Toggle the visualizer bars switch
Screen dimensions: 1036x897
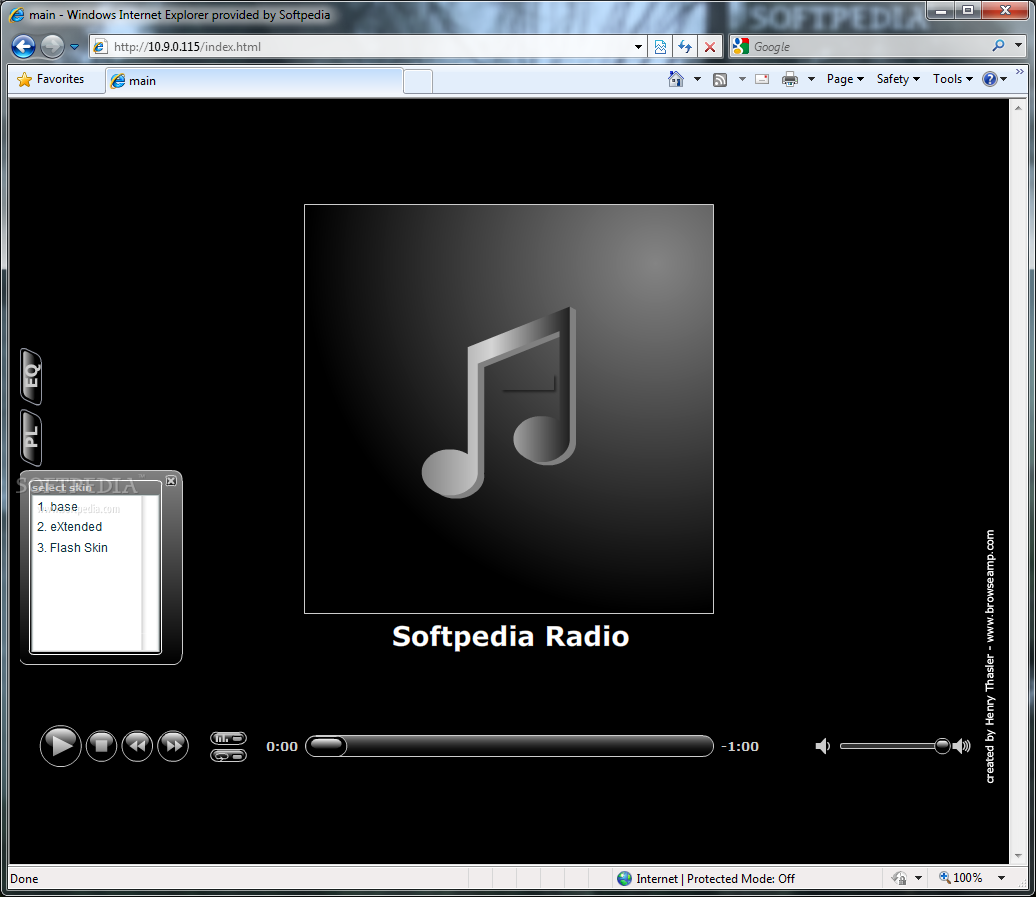coord(229,738)
